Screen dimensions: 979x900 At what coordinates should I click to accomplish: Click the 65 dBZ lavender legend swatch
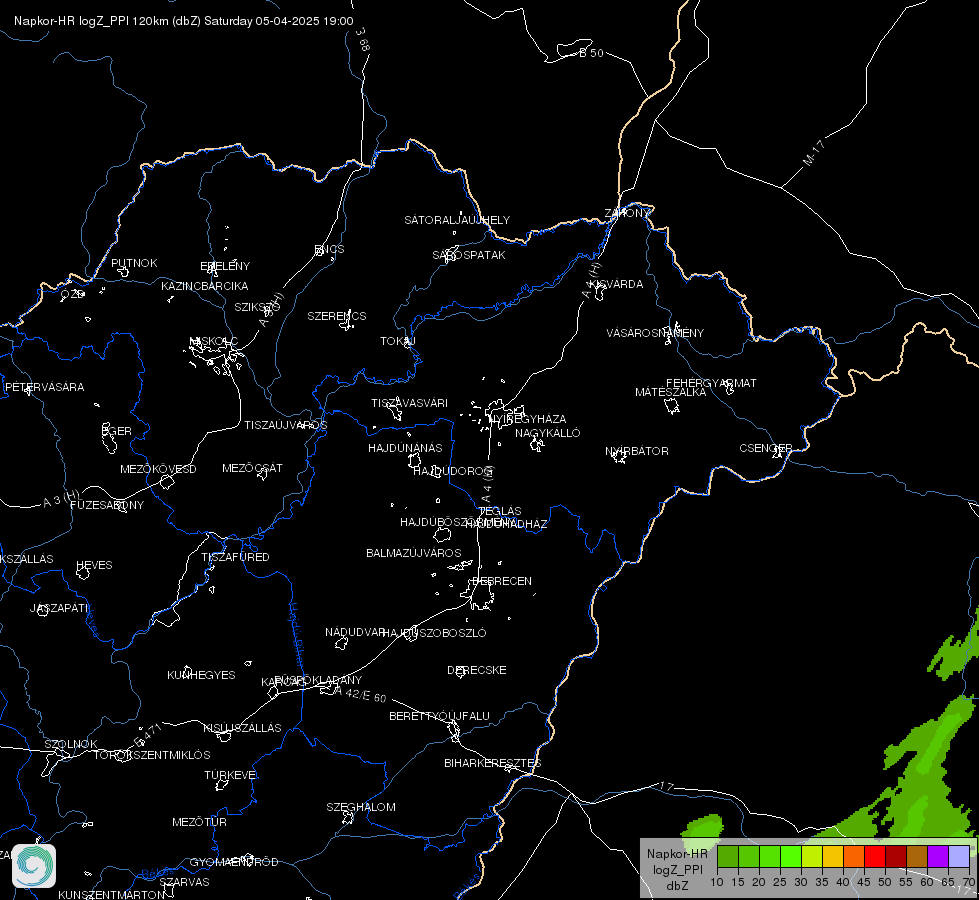[958, 856]
